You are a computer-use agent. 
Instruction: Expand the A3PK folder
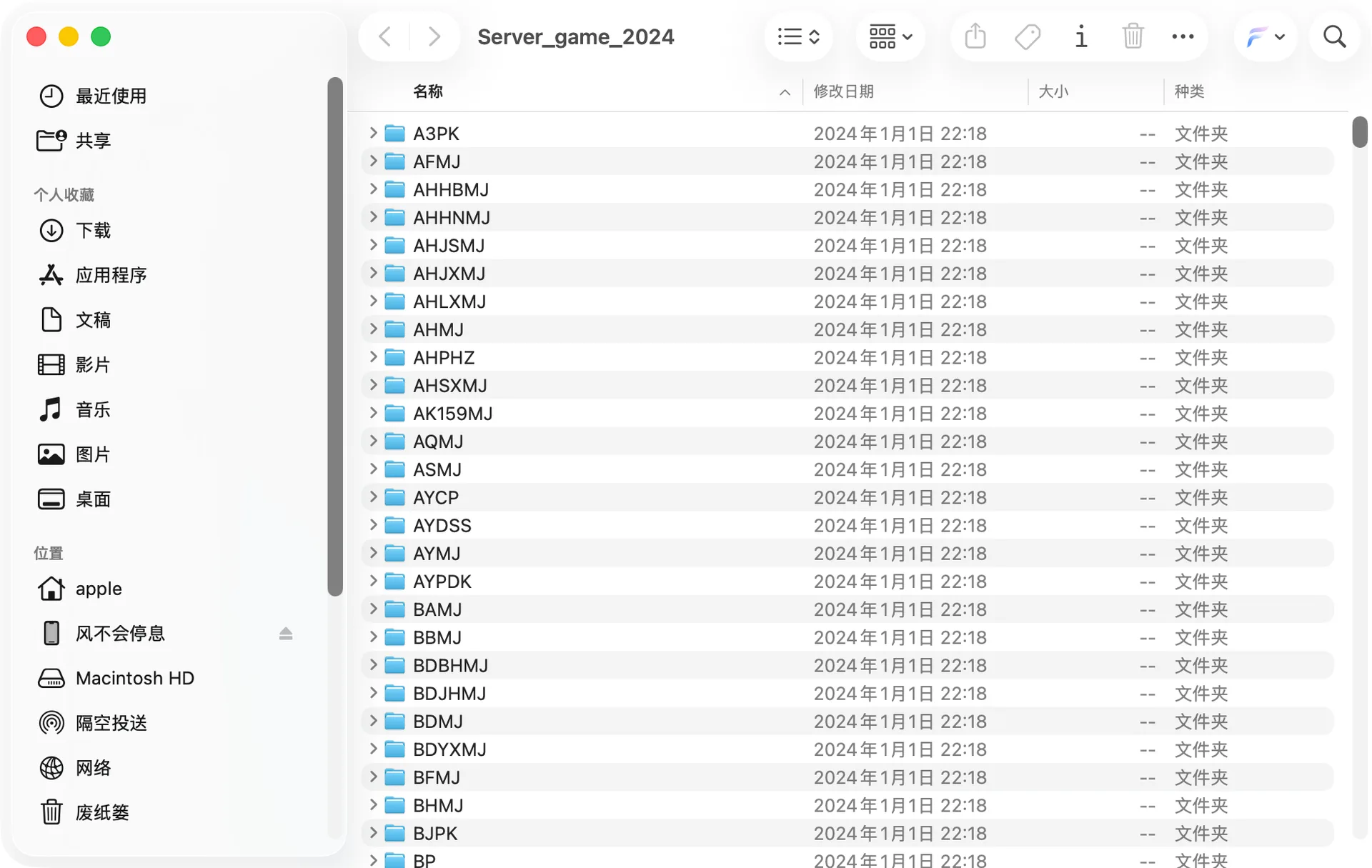click(x=373, y=133)
